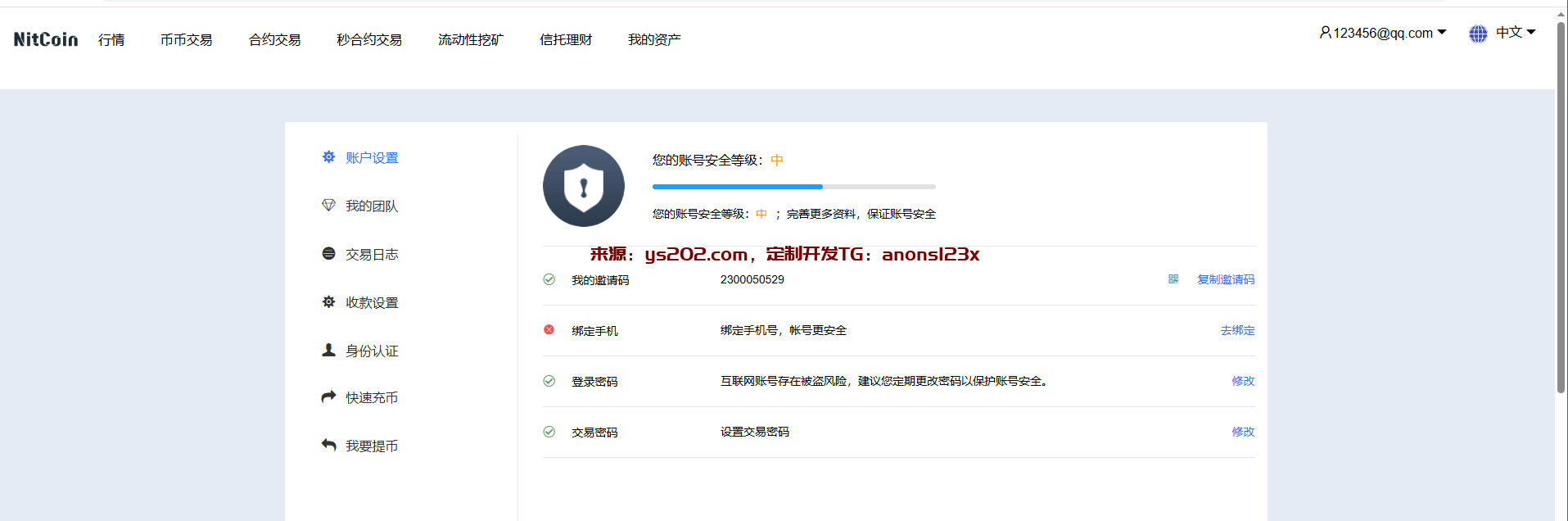Image resolution: width=1568 pixels, height=521 pixels.
Task: Click the round icon beside 交易日志
Action: pos(328,253)
